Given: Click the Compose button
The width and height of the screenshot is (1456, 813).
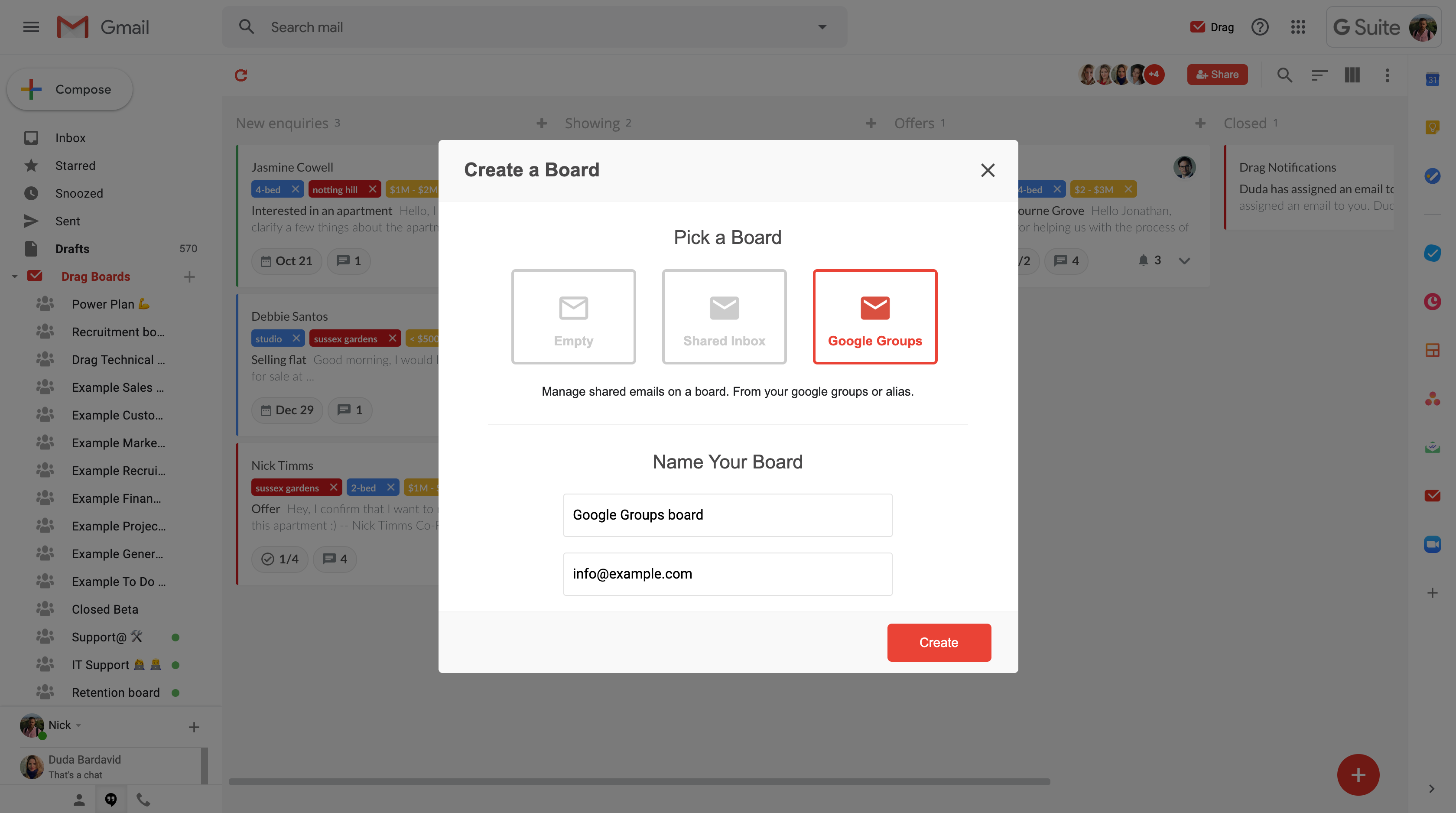Looking at the screenshot, I should [70, 89].
